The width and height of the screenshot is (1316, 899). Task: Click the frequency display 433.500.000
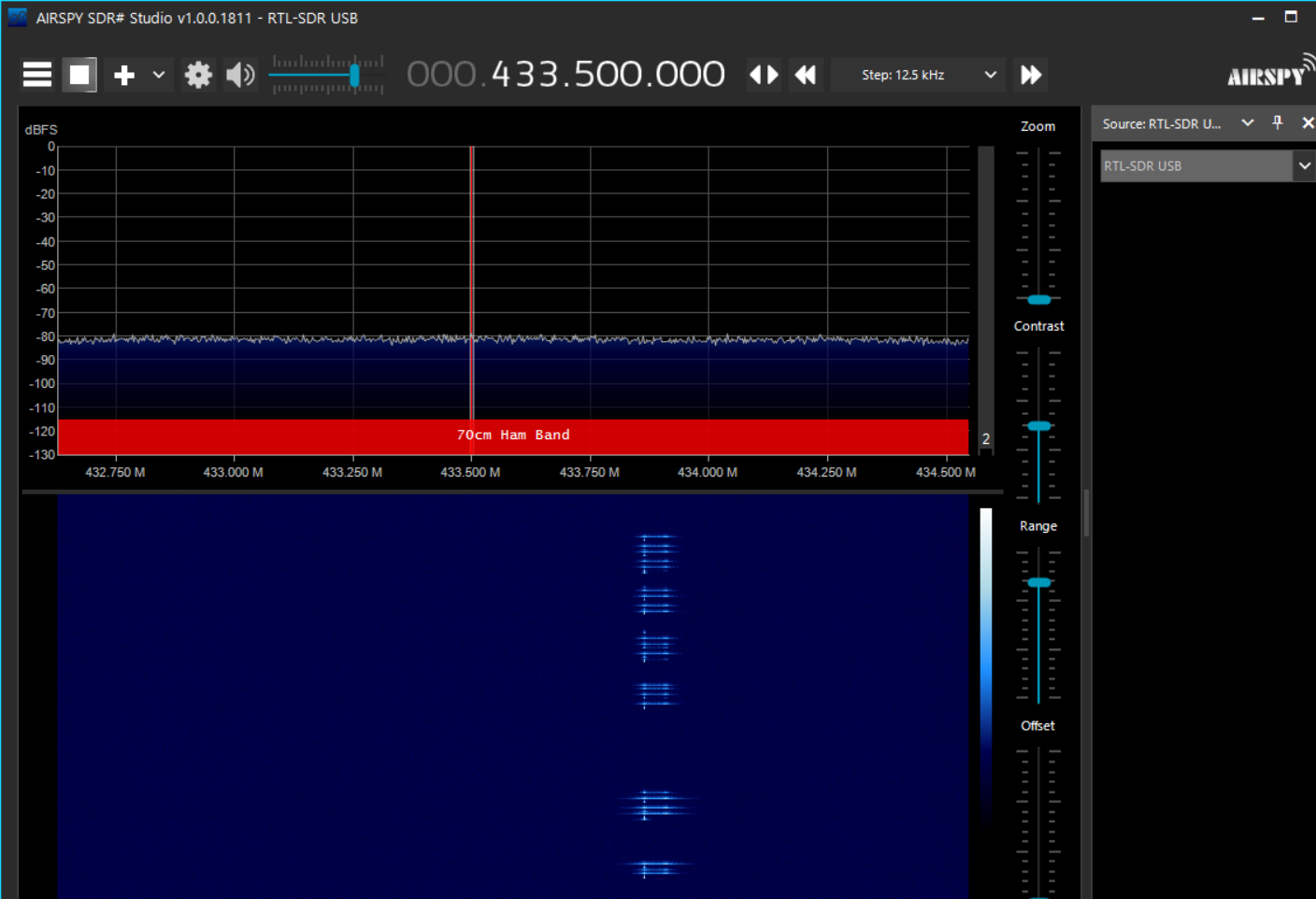(x=608, y=75)
